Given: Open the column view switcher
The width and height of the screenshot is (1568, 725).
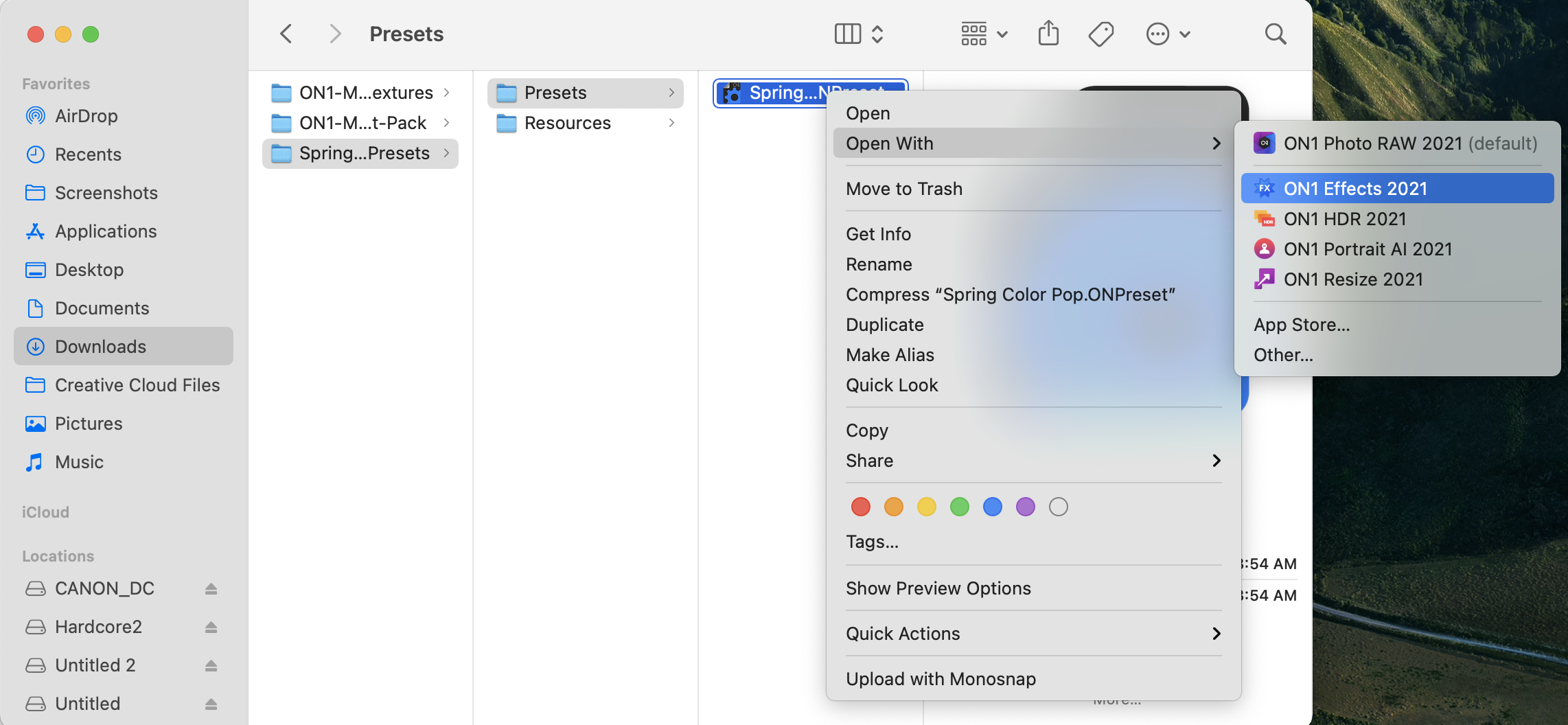Looking at the screenshot, I should pyautogui.click(x=858, y=34).
